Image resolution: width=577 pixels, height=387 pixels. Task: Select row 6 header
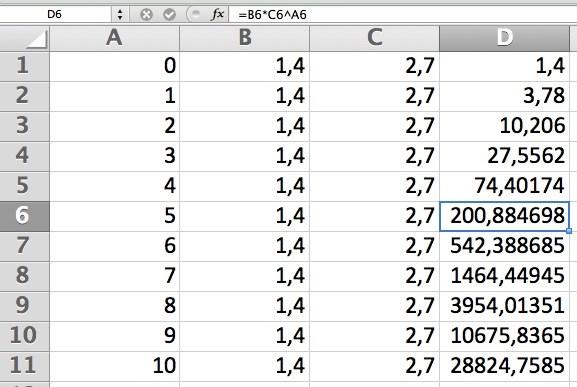click(x=25, y=216)
